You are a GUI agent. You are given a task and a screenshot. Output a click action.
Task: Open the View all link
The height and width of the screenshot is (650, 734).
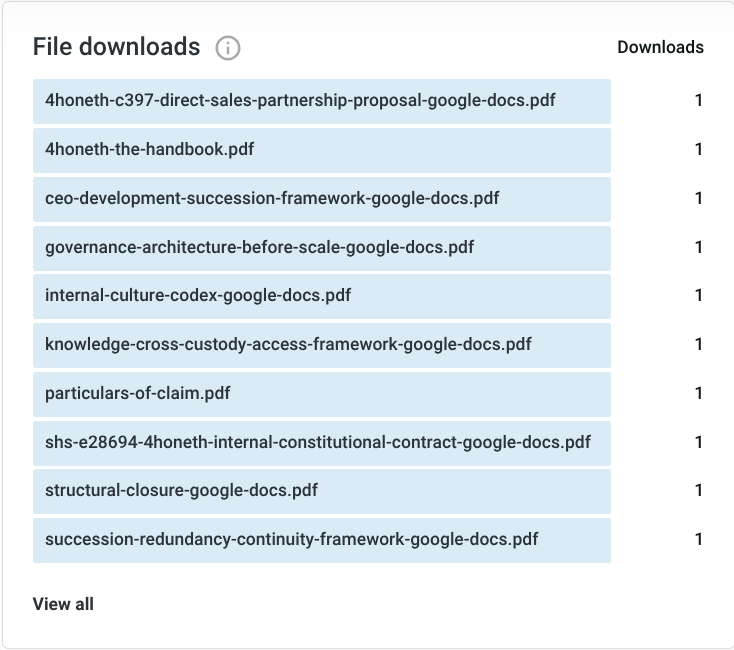point(63,604)
